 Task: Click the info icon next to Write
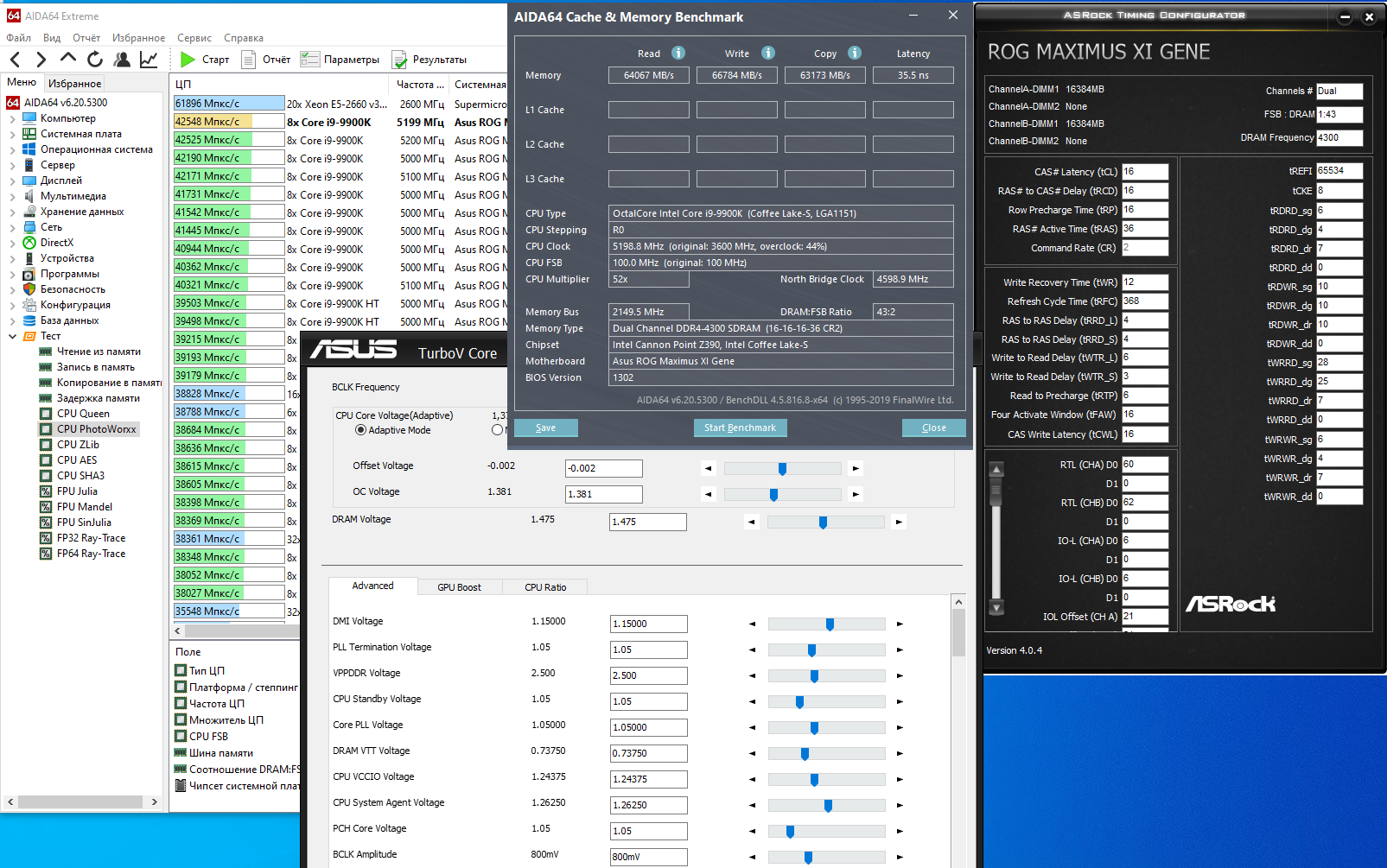(x=767, y=53)
